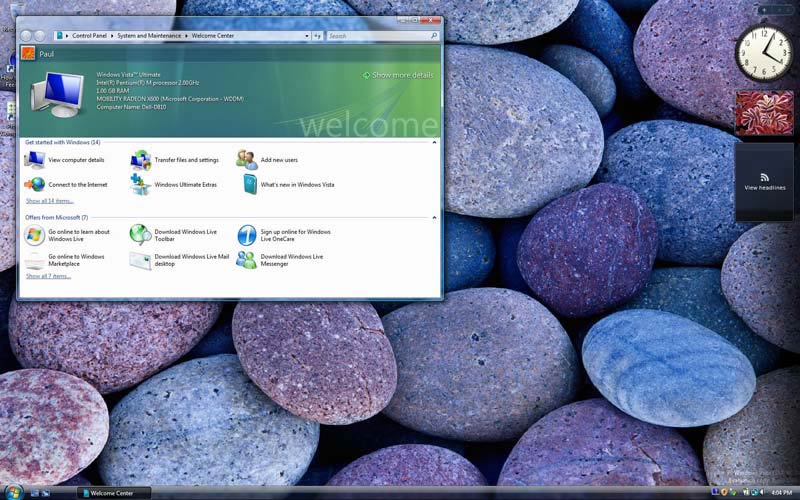Click Show all 14 items link
This screenshot has width=800, height=500.
tap(49, 201)
